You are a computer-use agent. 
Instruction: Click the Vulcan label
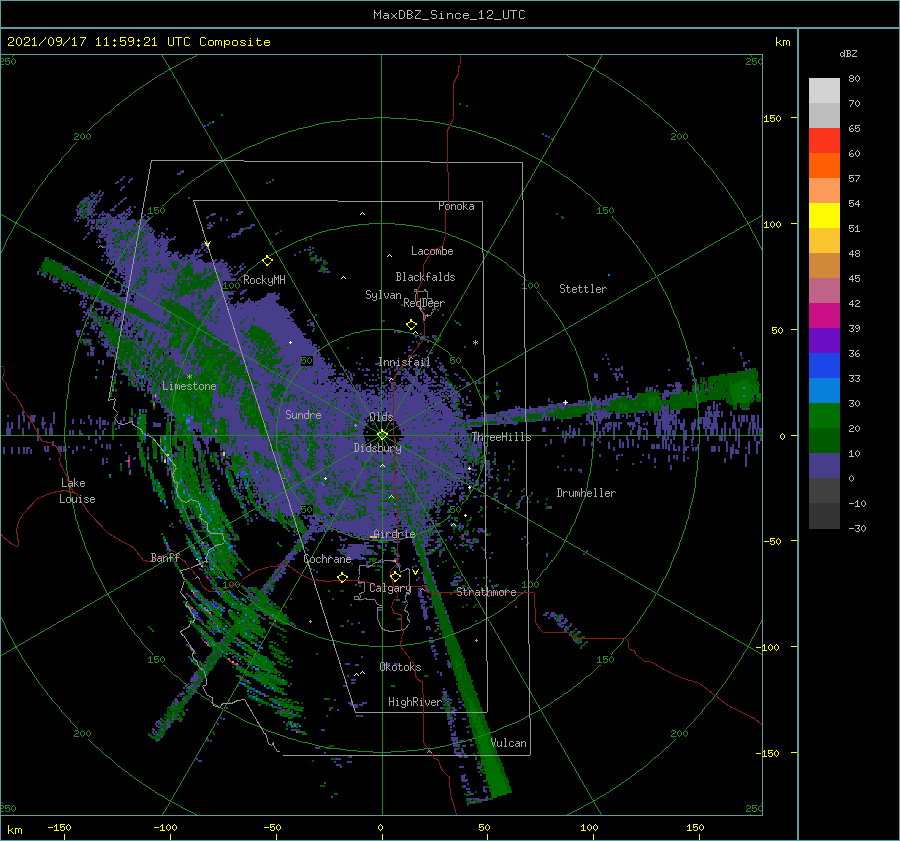point(509,743)
